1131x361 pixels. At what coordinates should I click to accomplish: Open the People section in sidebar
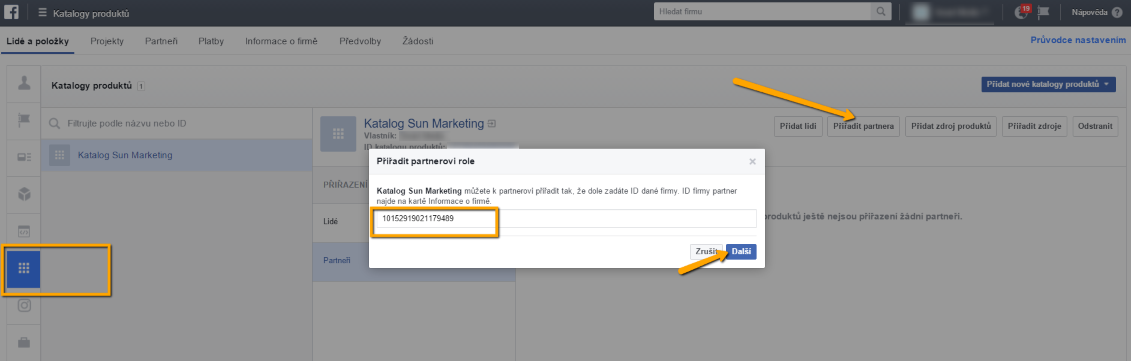pos(24,84)
